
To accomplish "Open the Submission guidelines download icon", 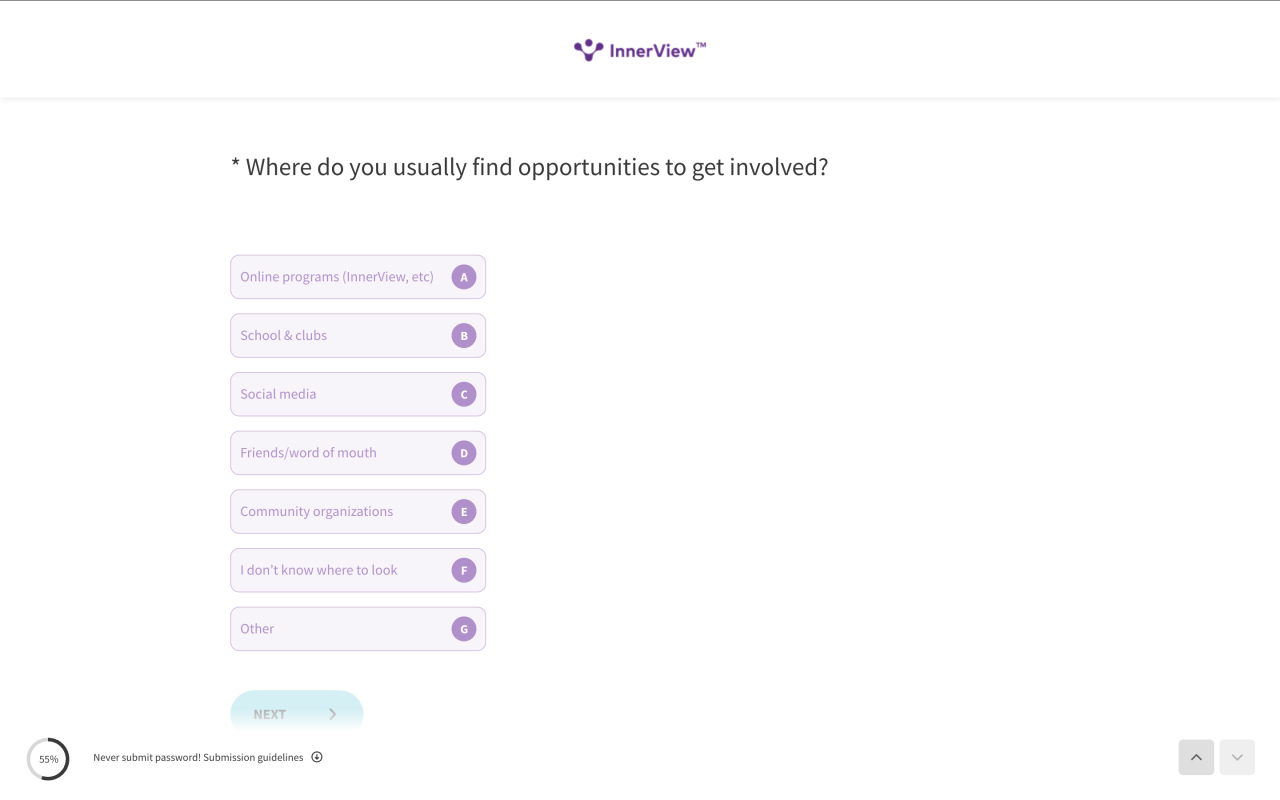I will (317, 757).
